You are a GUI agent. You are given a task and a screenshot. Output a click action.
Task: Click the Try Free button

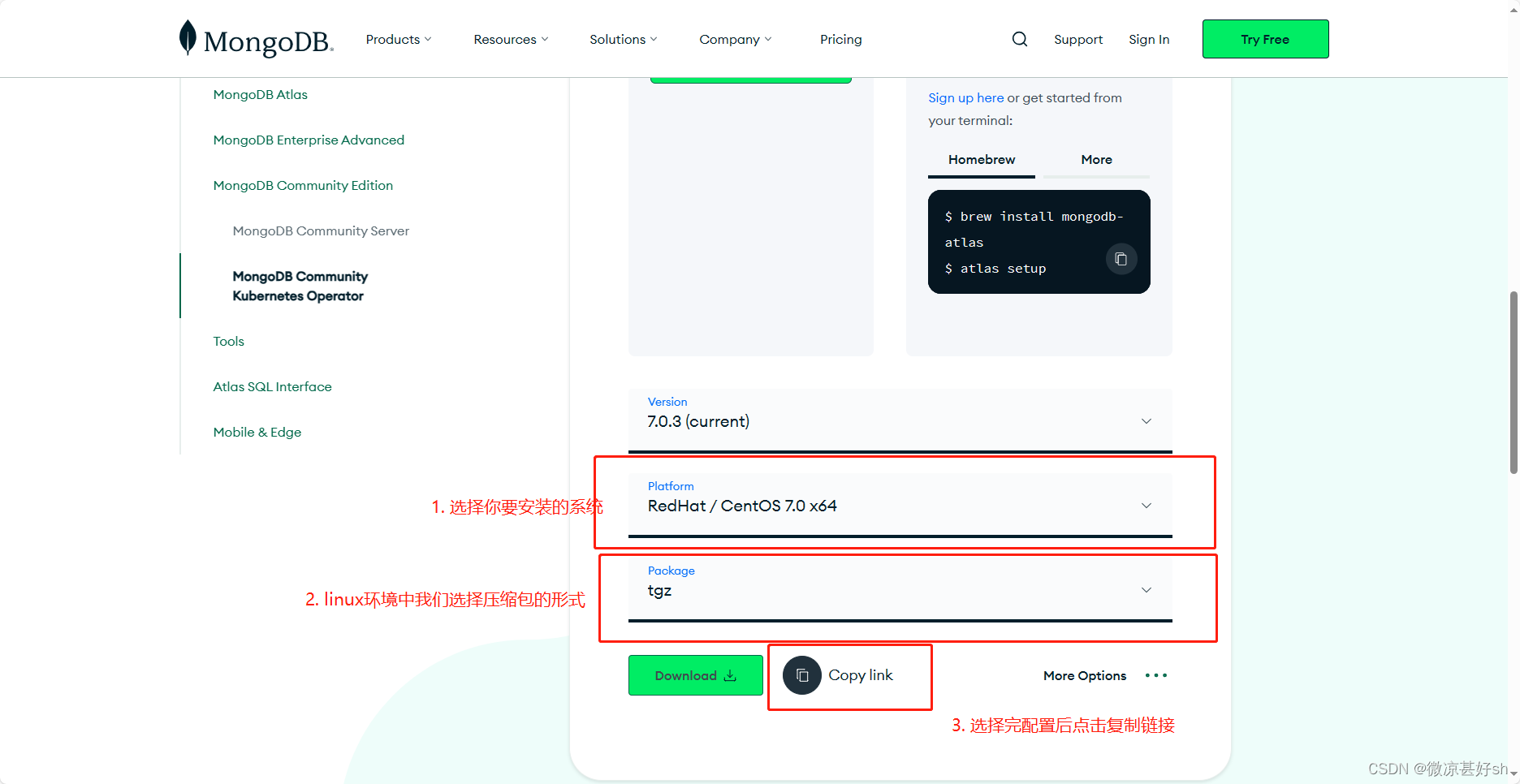tap(1265, 38)
